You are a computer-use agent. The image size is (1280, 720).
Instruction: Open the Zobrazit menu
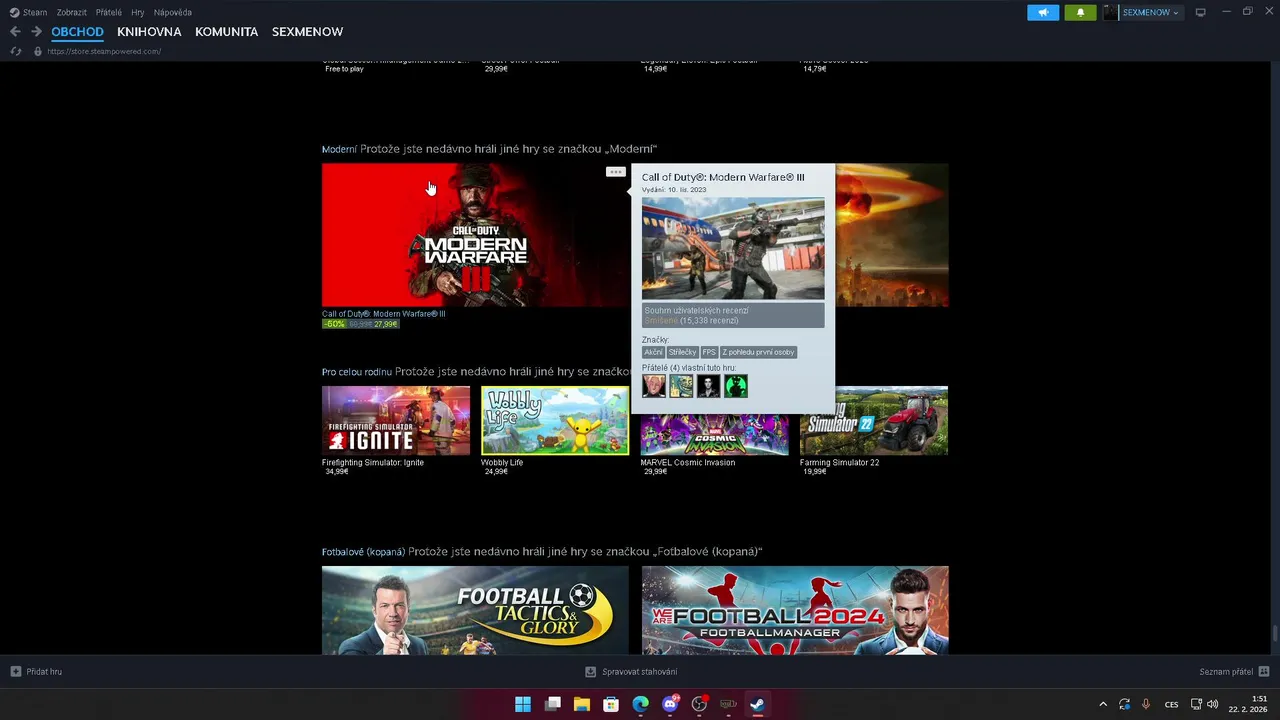coord(71,12)
